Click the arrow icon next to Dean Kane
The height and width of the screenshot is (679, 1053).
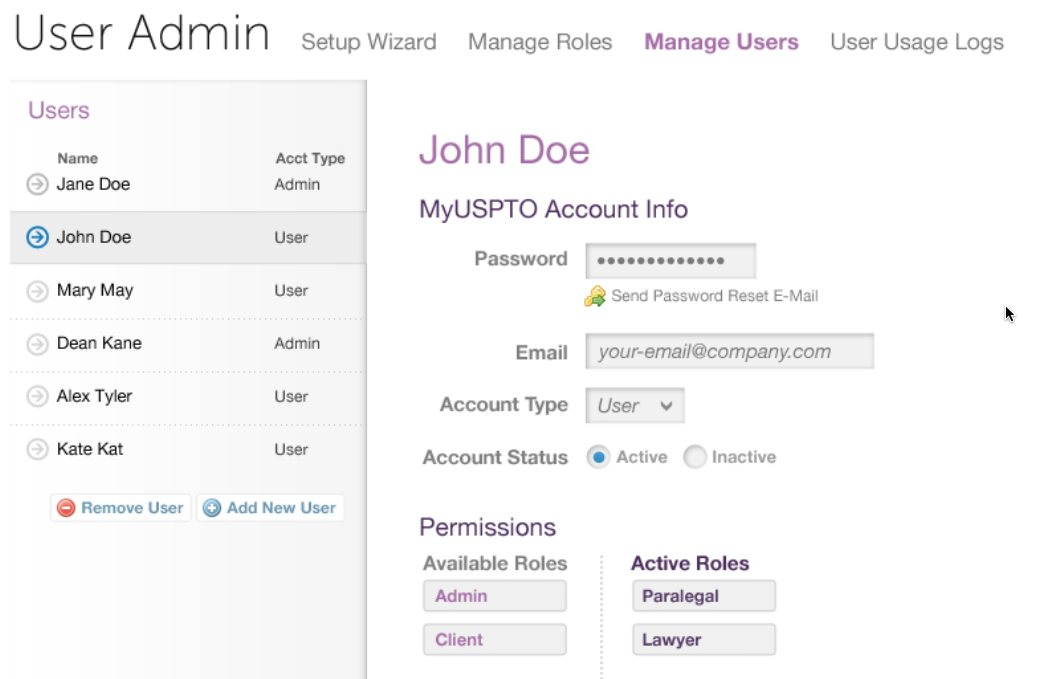(x=37, y=344)
